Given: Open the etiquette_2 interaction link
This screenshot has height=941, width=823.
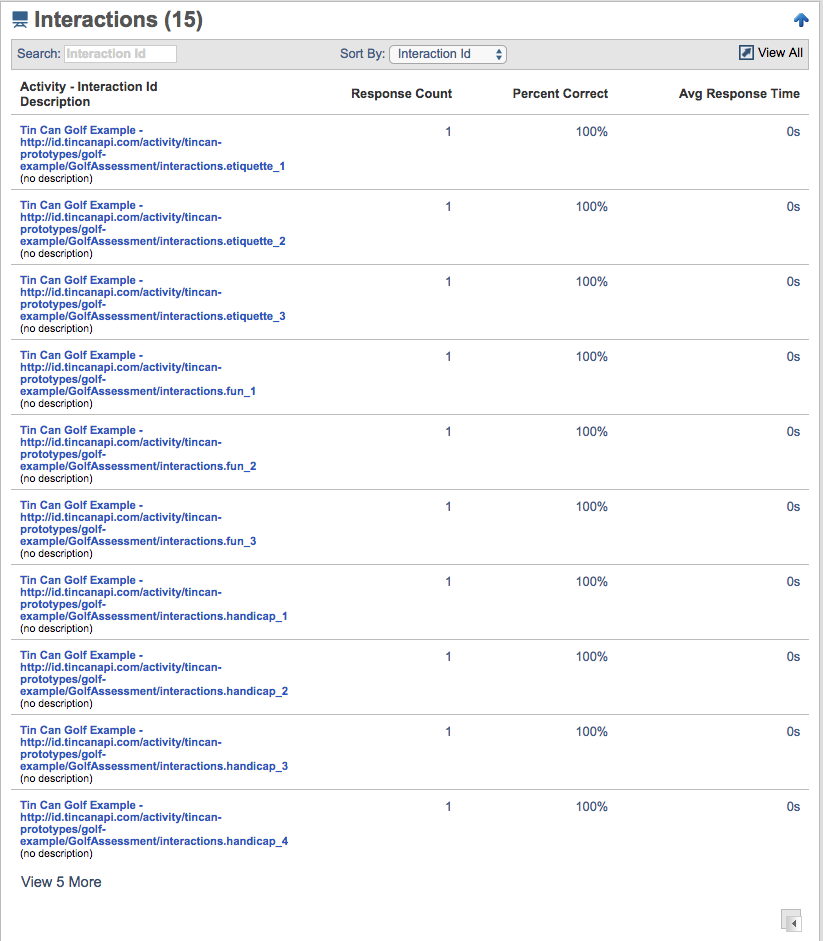Looking at the screenshot, I should [152, 223].
